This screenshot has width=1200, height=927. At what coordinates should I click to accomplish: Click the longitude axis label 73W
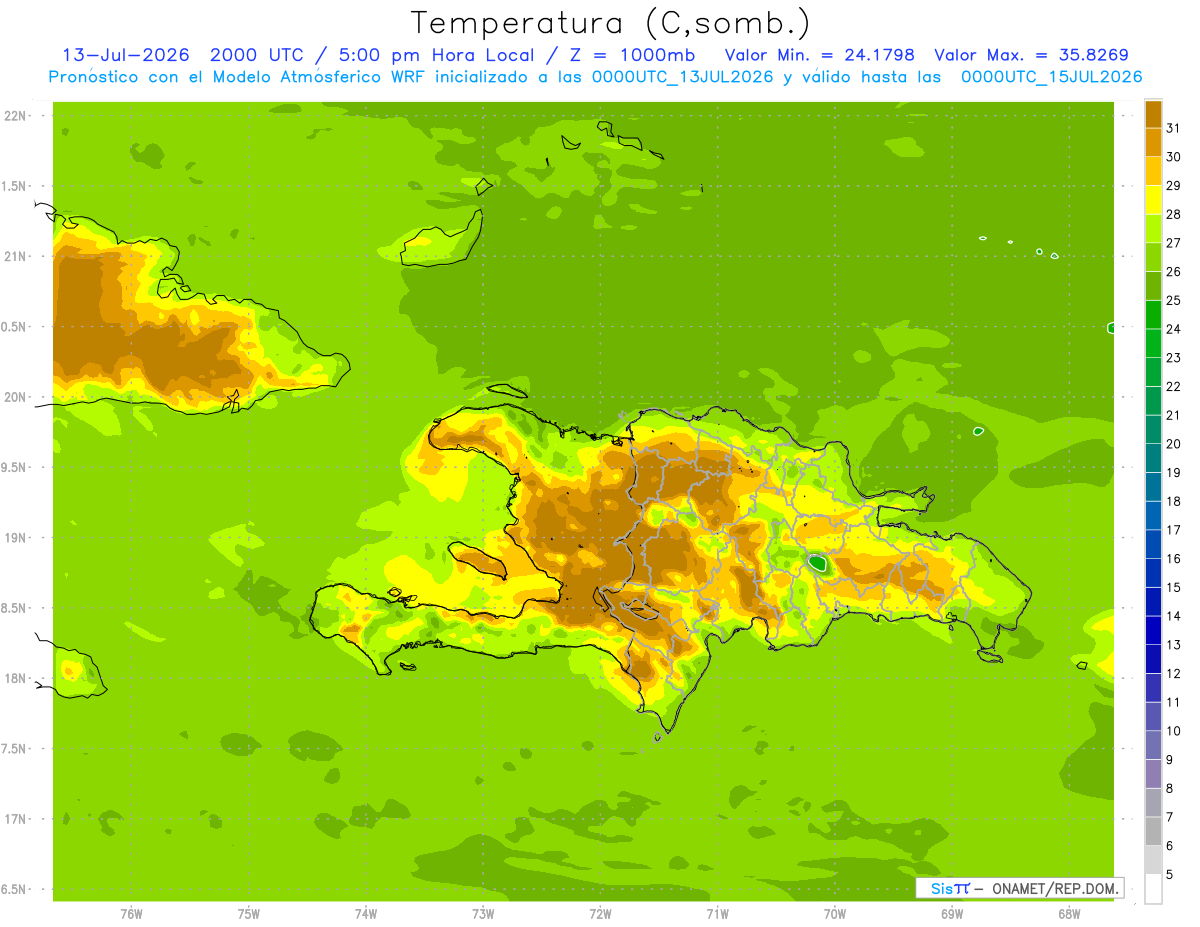483,913
